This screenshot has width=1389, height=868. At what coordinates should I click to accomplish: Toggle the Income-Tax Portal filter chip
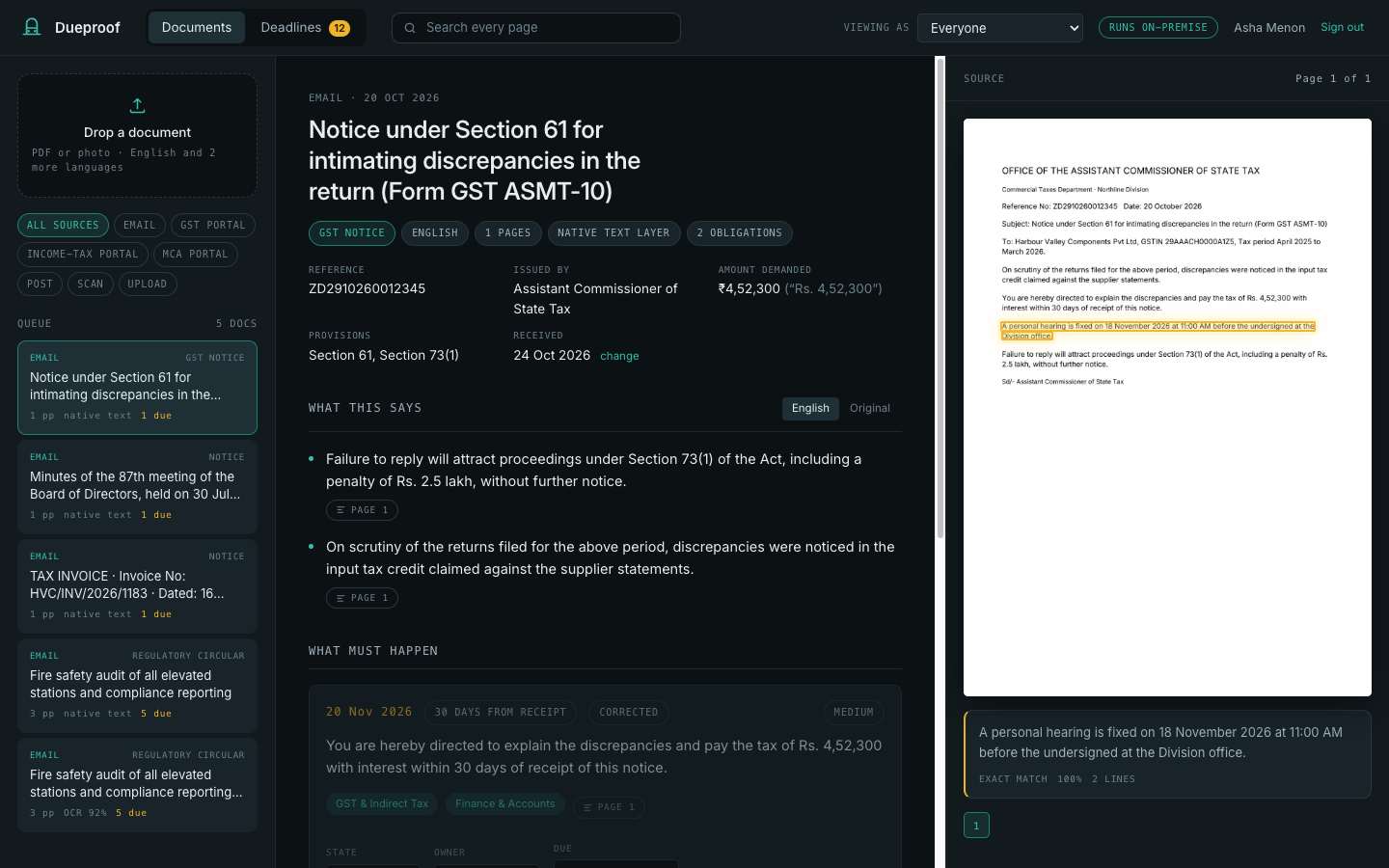click(83, 255)
